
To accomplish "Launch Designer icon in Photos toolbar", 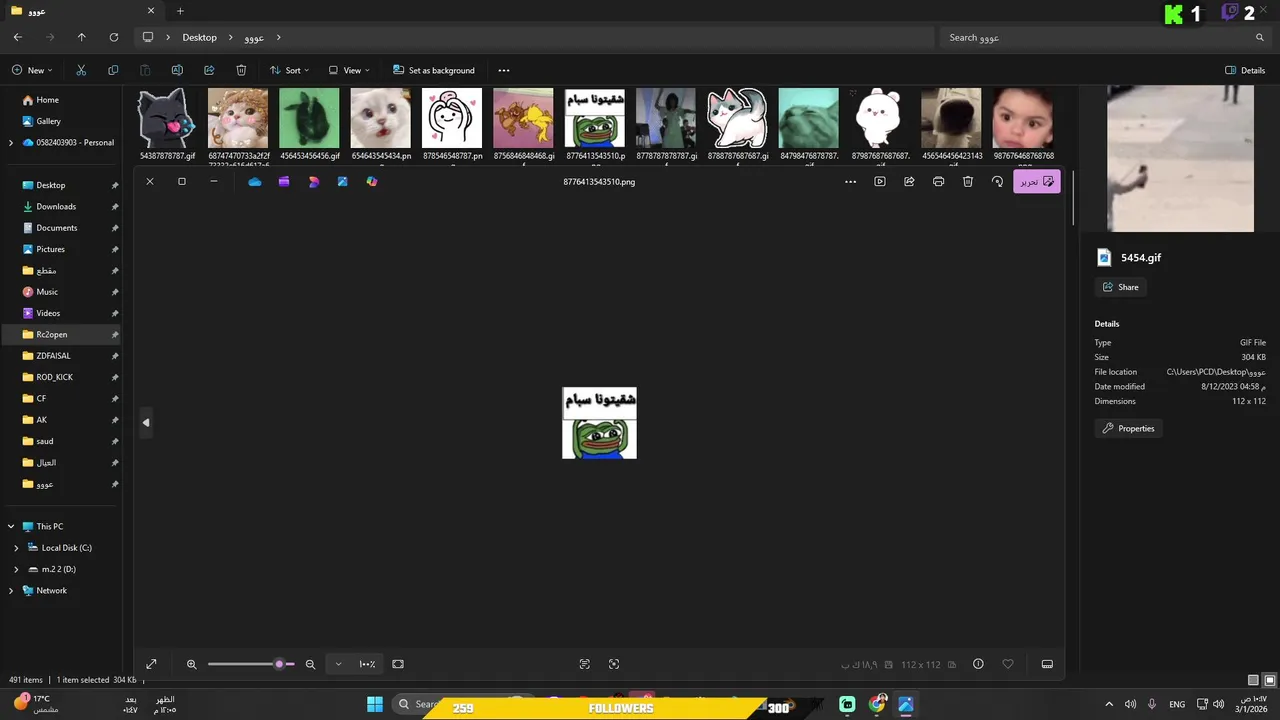I will (x=314, y=182).
